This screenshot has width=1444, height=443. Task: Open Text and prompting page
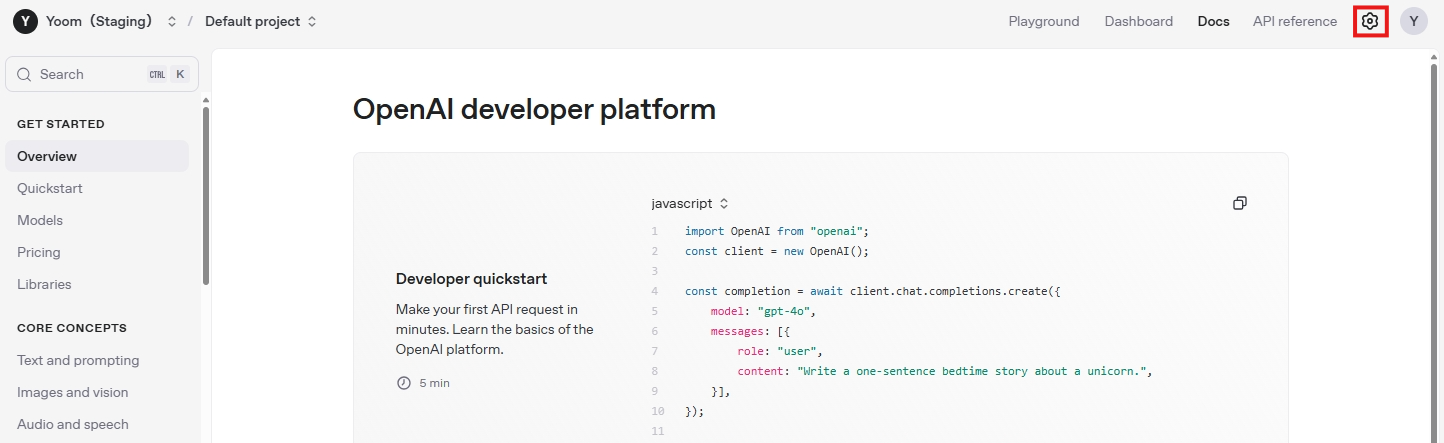click(x=78, y=360)
